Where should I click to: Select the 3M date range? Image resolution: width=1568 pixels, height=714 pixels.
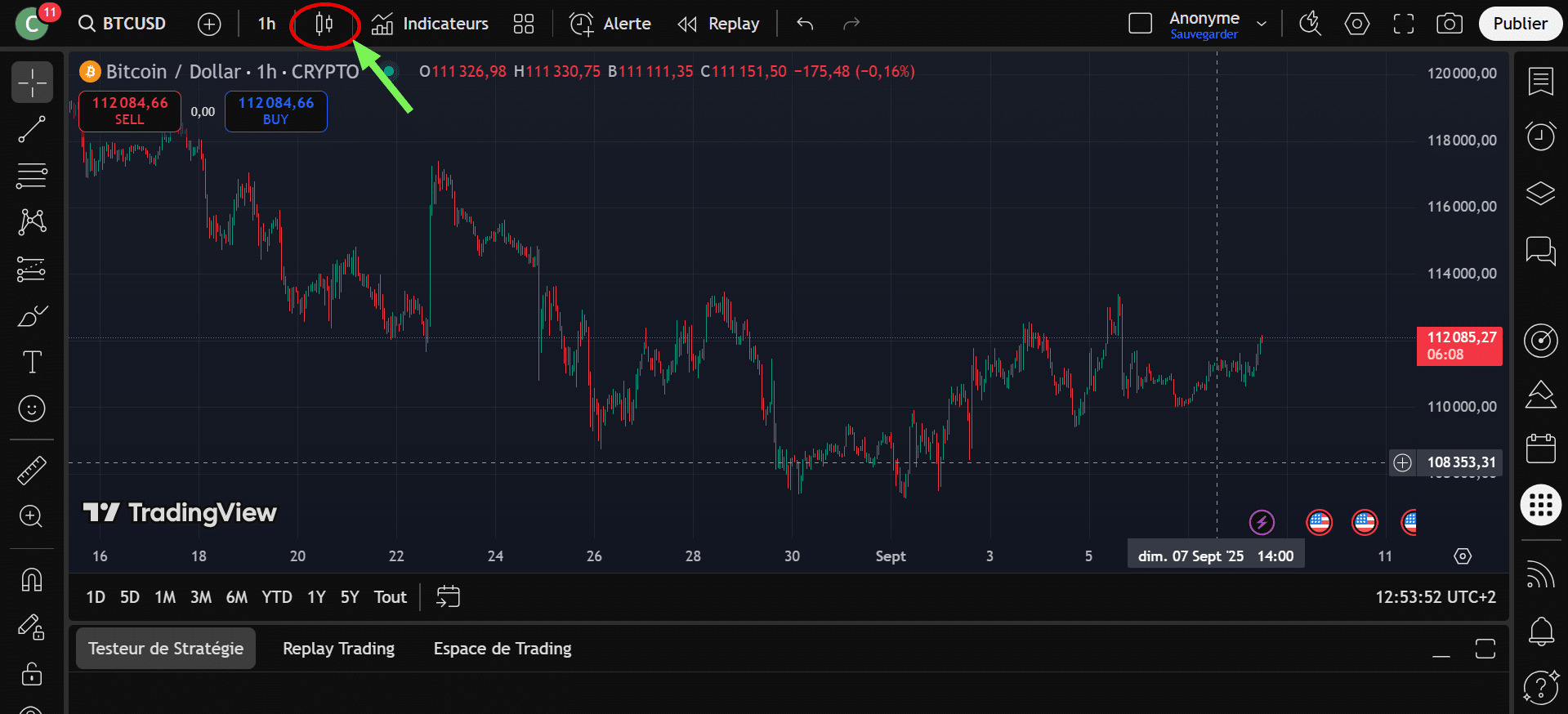[x=201, y=597]
